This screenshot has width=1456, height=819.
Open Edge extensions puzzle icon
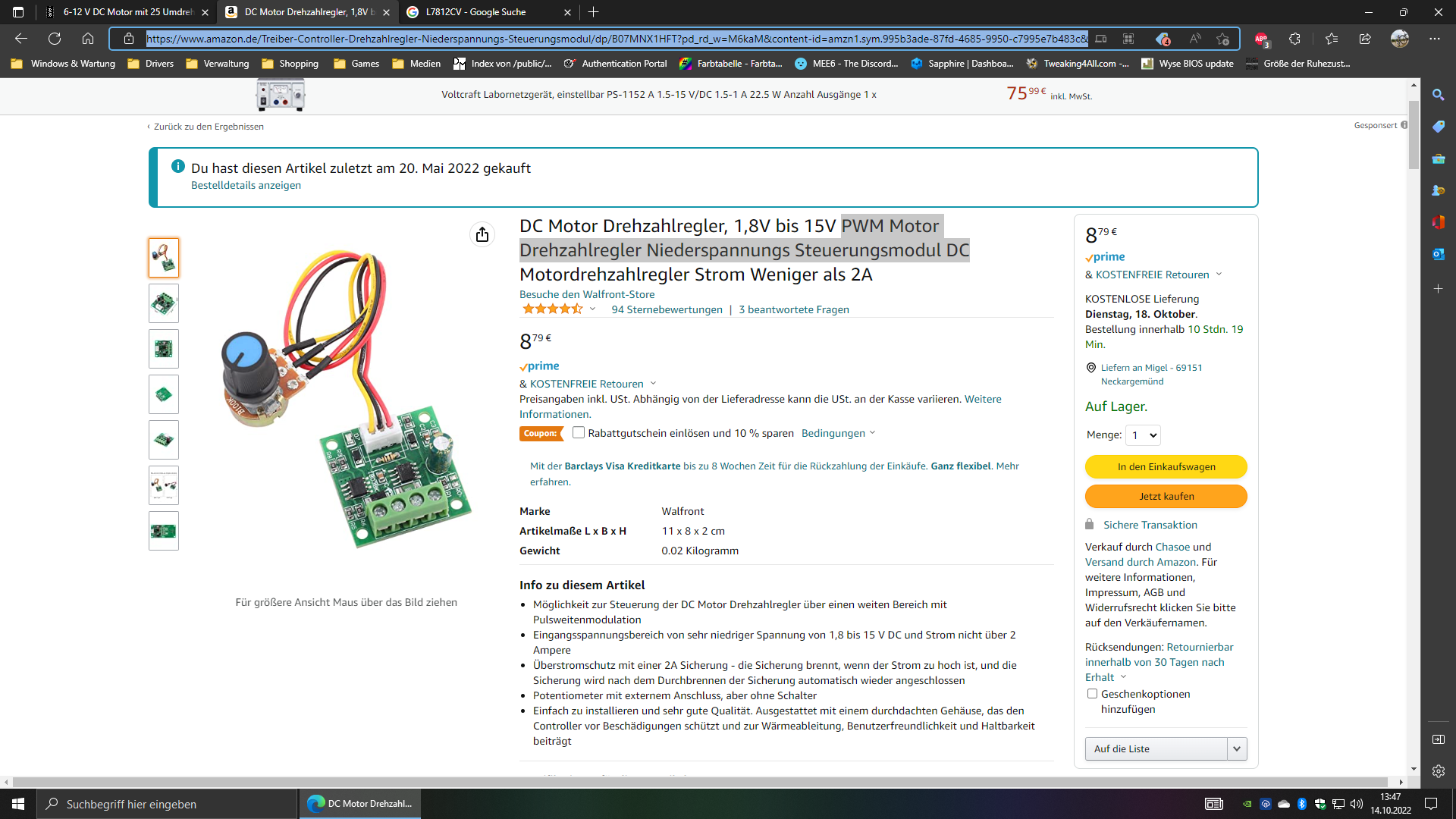(1295, 39)
